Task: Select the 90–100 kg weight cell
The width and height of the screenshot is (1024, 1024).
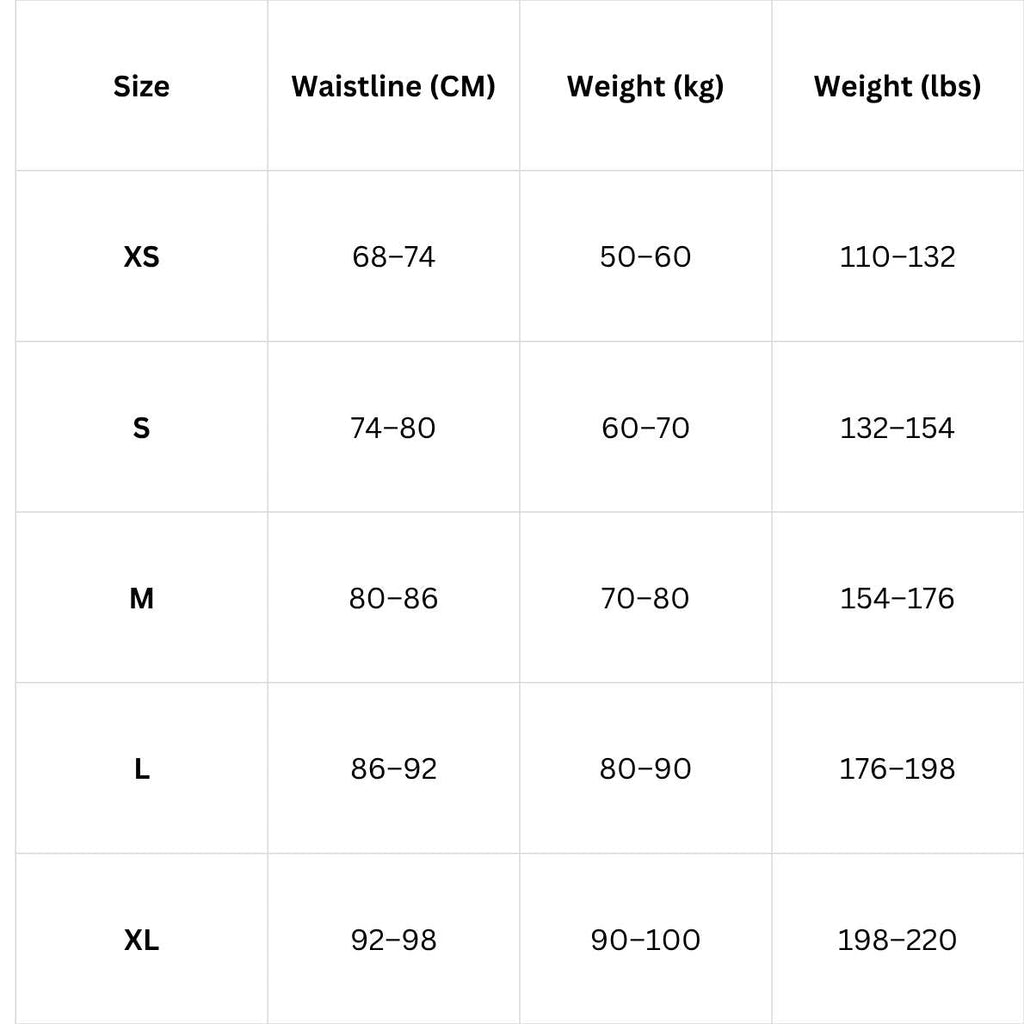Action: pos(645,940)
